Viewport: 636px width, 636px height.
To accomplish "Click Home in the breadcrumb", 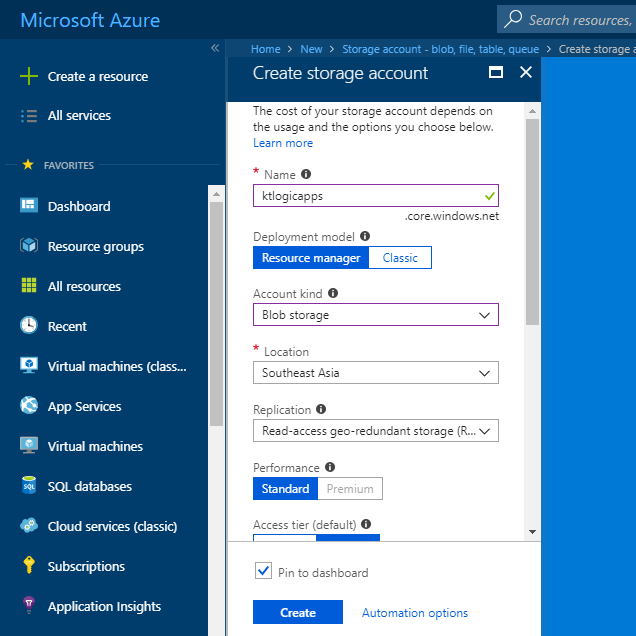I will tap(266, 49).
